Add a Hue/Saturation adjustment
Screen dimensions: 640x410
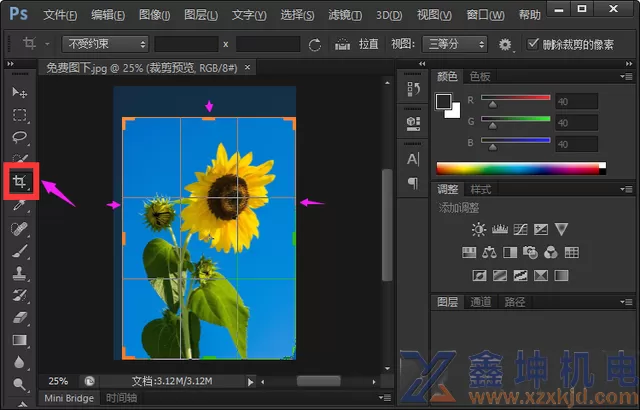tap(469, 253)
